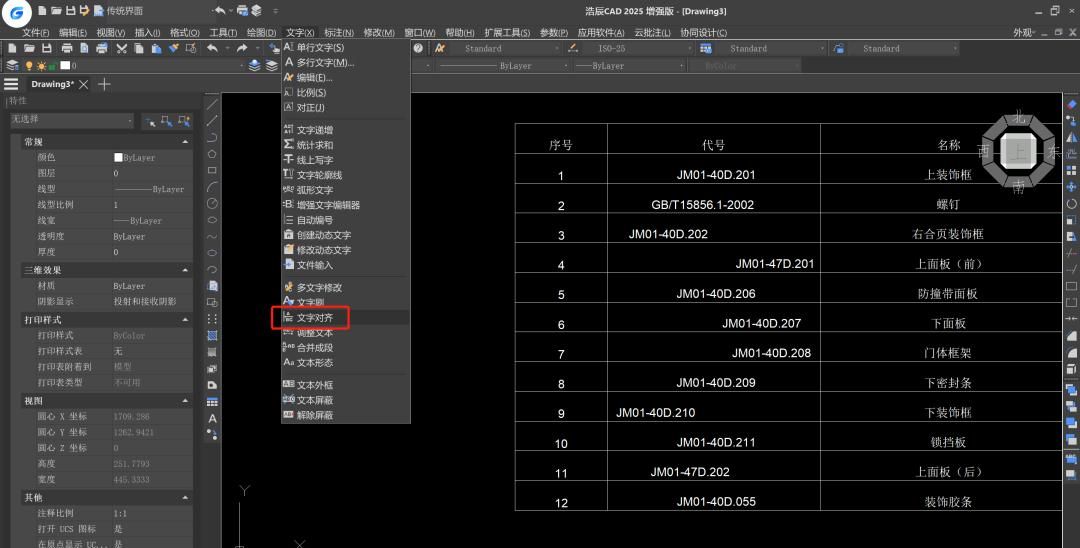Collapse the 打印样式 section

(x=185, y=319)
